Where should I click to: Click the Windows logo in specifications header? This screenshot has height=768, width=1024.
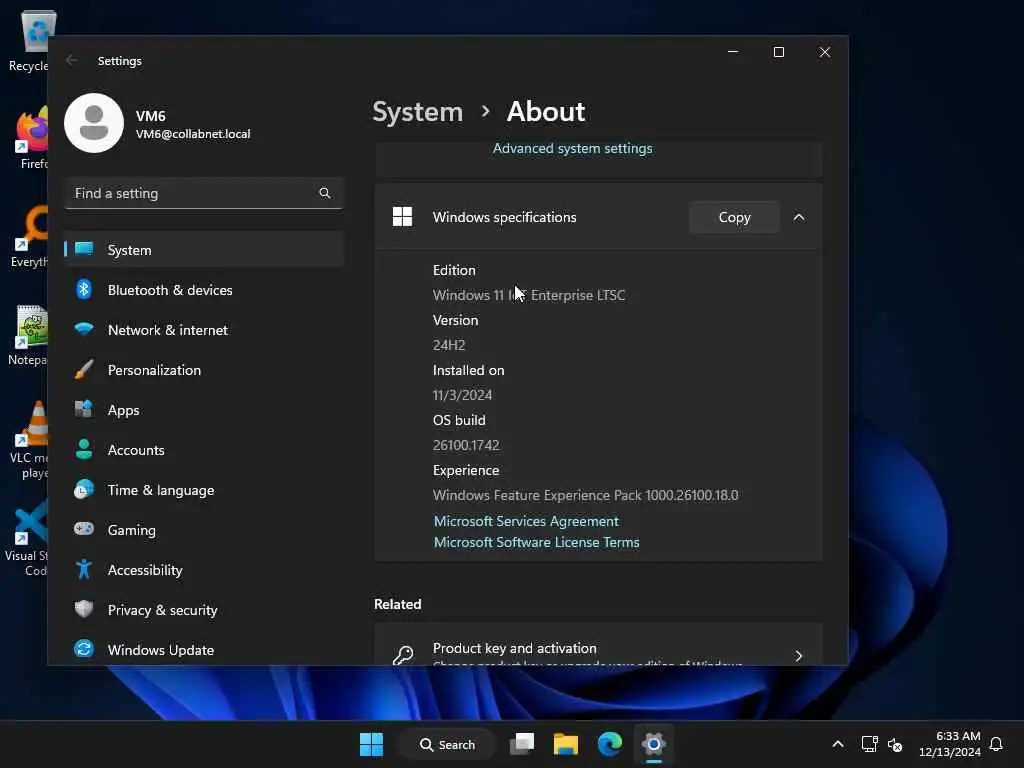(402, 217)
